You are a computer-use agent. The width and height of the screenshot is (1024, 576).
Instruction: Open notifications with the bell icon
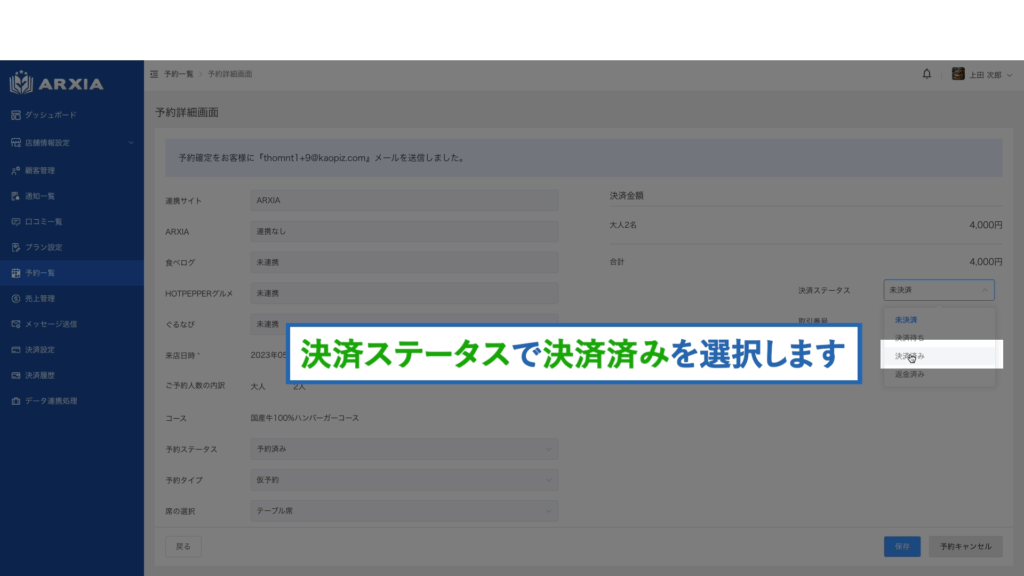coord(926,74)
